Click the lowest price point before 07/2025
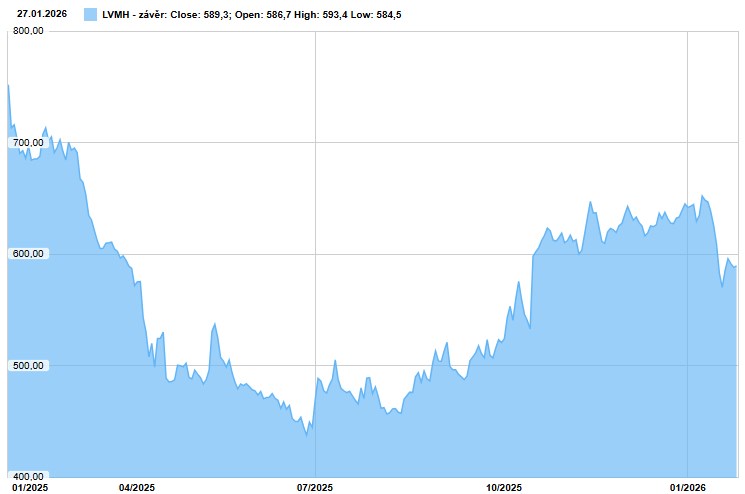The image size is (745, 494). [x=306, y=435]
